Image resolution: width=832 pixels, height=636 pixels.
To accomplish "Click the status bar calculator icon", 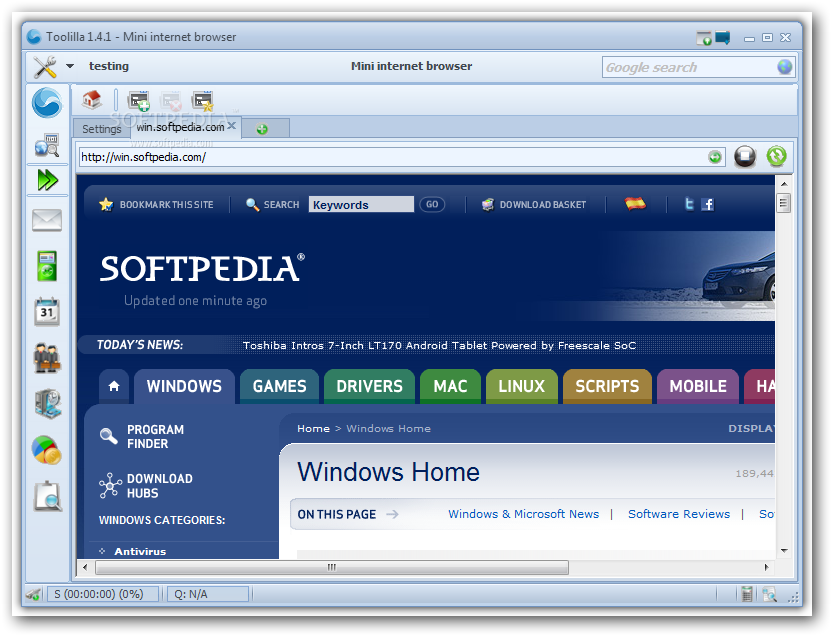I will coord(747,594).
